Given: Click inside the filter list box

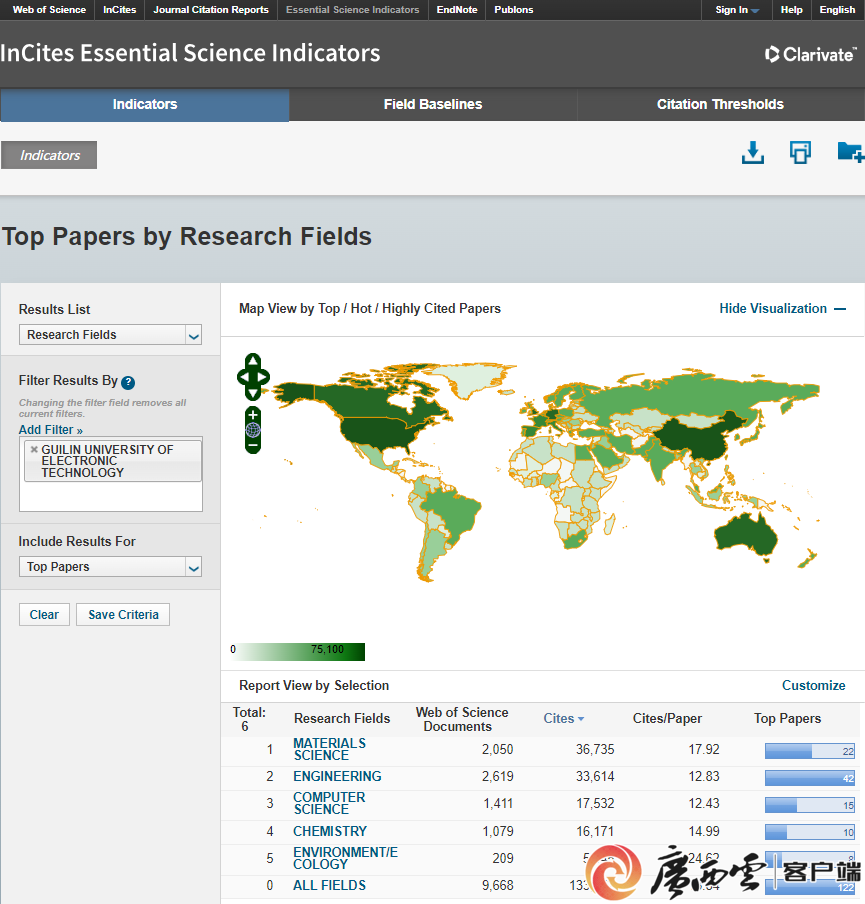Looking at the screenshot, I should coord(111,474).
